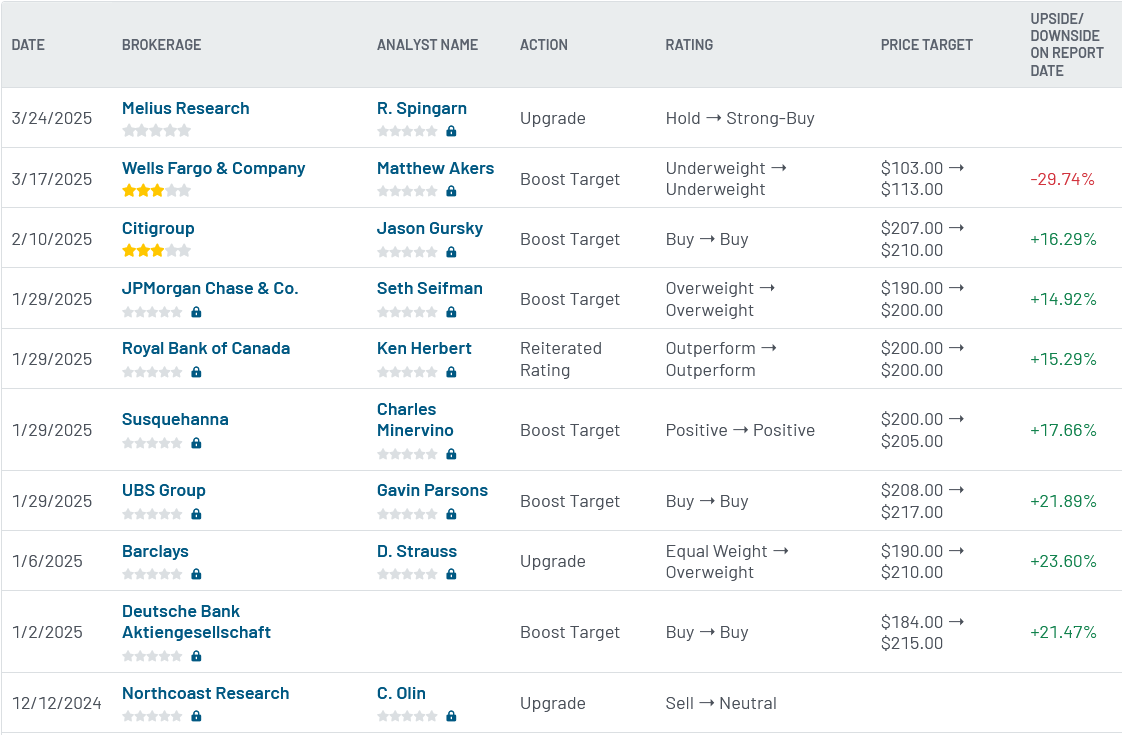This screenshot has width=1122, height=735.
Task: Sort by the BROKERAGE column header
Action: (162, 44)
